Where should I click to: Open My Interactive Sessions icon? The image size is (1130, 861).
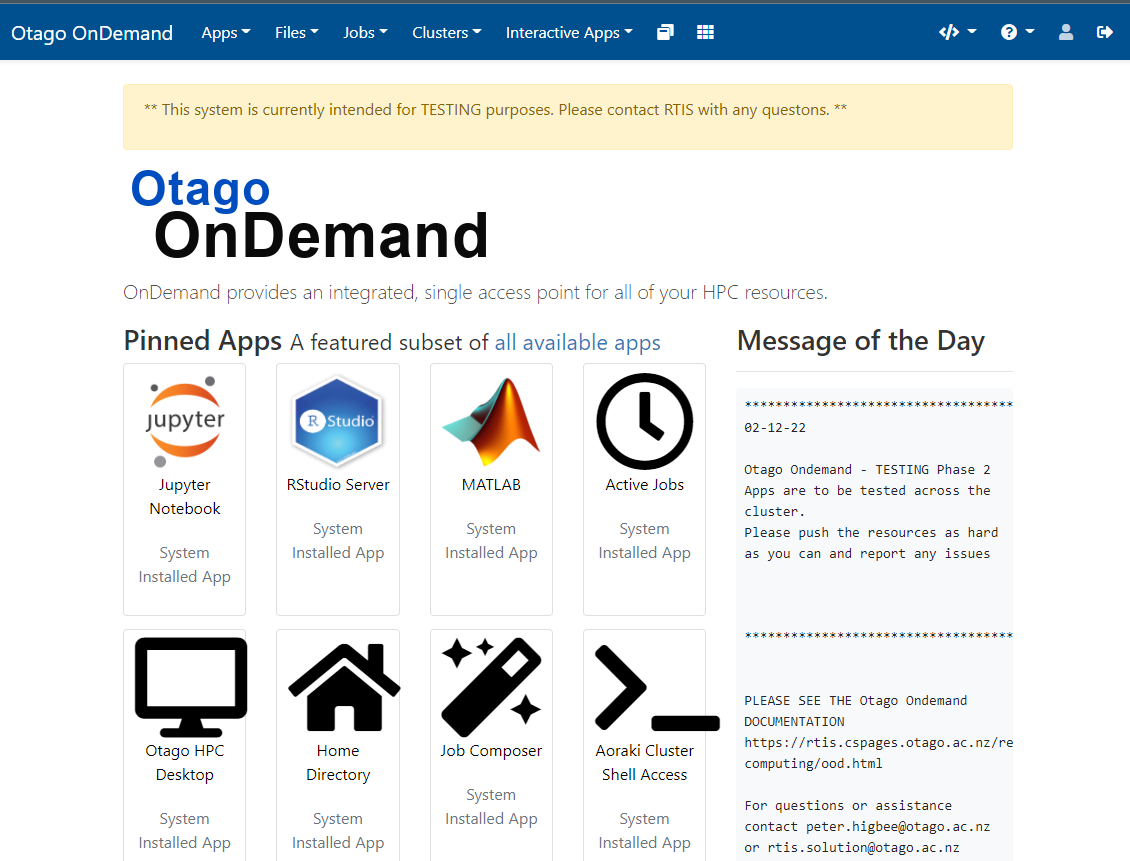665,31
